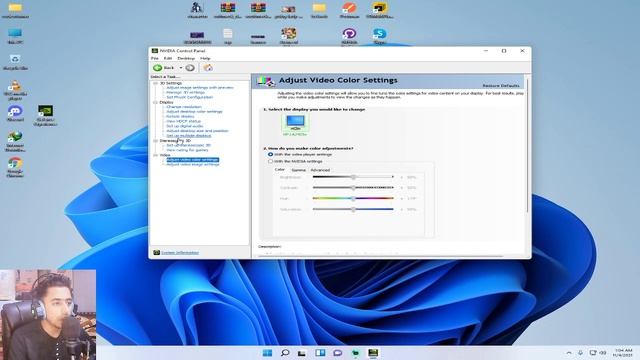
Task: Click the Windows Start button on the taskbar
Action: pos(267,353)
